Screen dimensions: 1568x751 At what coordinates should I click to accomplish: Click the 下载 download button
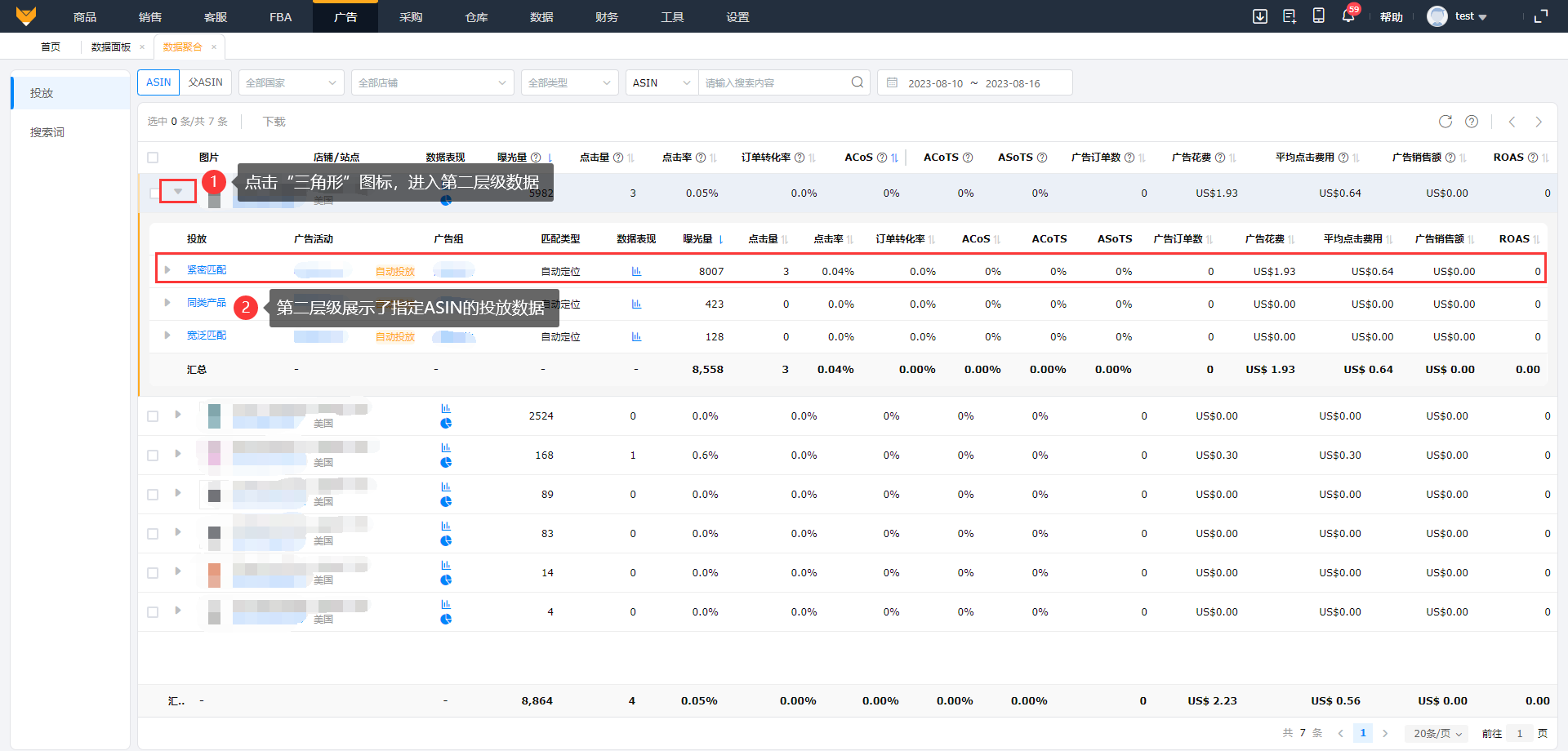coord(274,122)
